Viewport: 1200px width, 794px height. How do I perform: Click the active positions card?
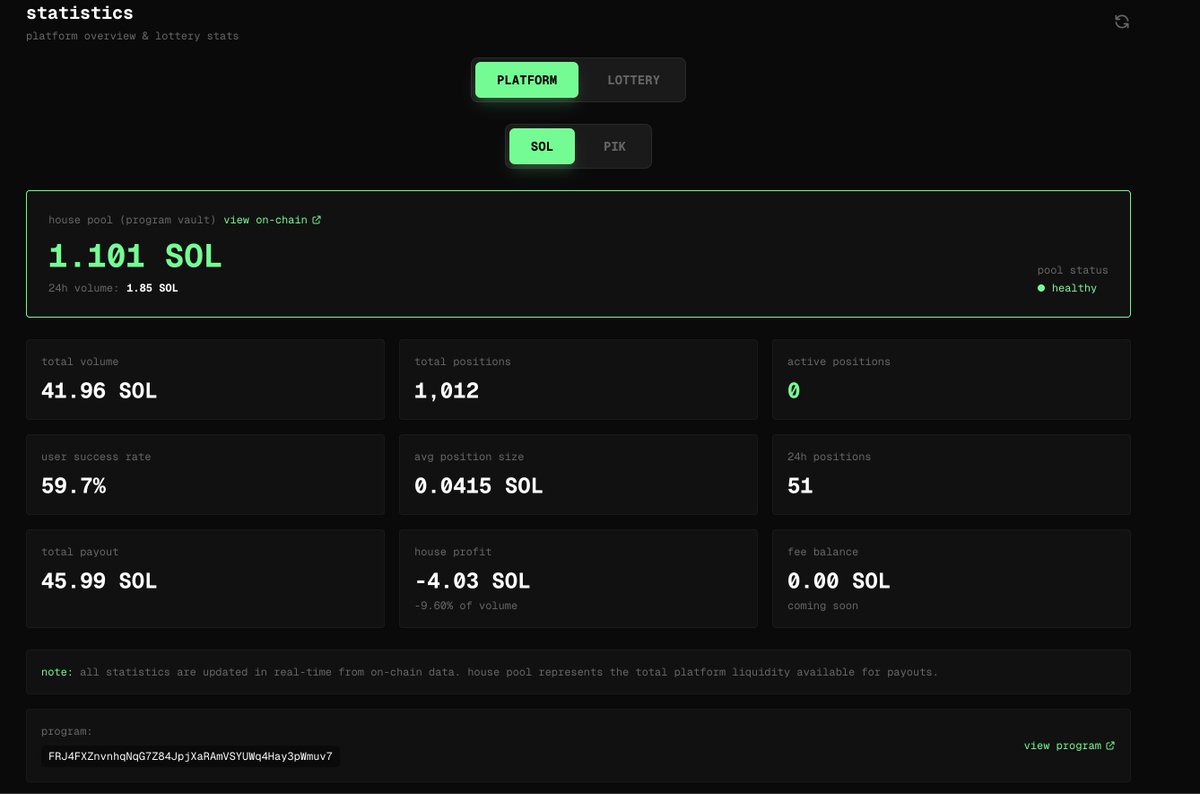tap(951, 379)
